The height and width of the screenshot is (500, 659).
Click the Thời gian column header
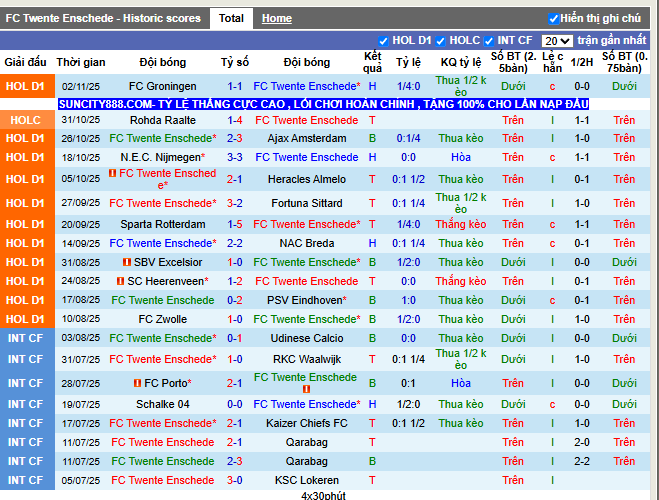click(x=81, y=62)
